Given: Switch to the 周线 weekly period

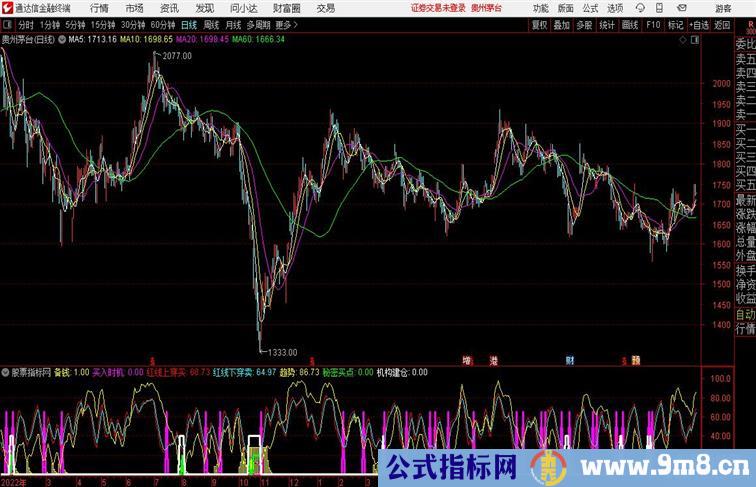Looking at the screenshot, I should [211, 24].
